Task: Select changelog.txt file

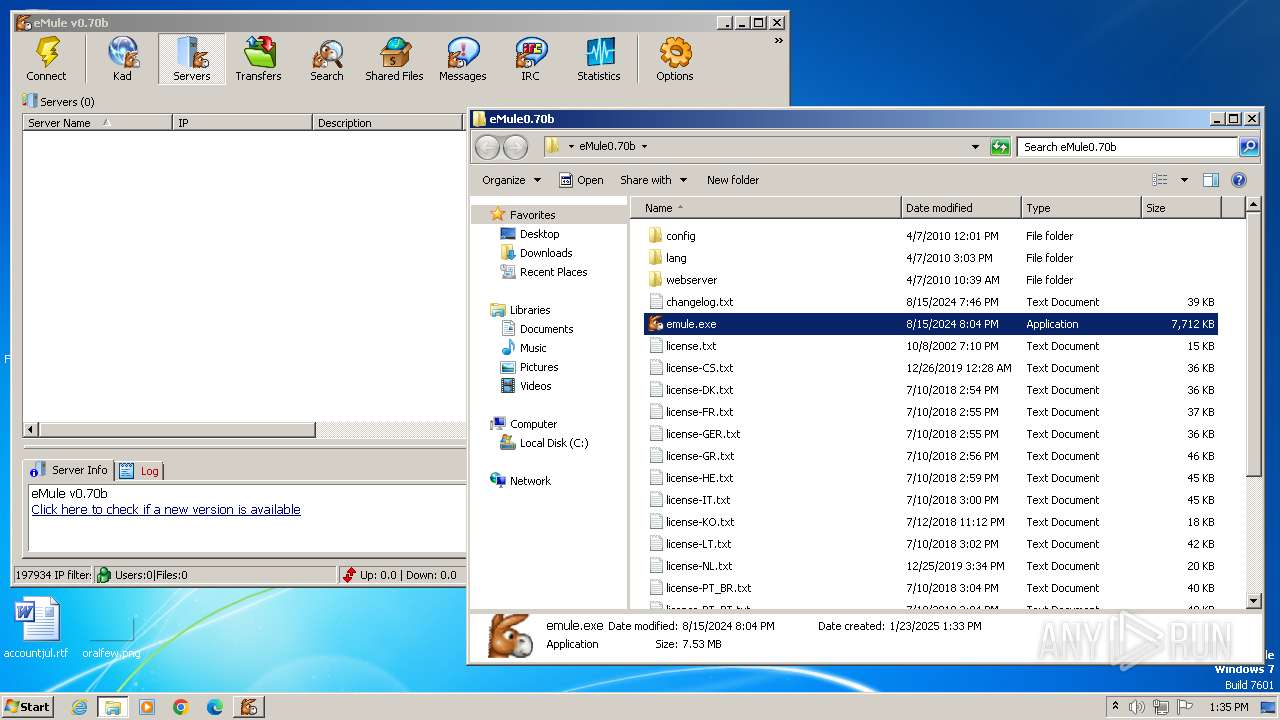Action: (931, 302)
